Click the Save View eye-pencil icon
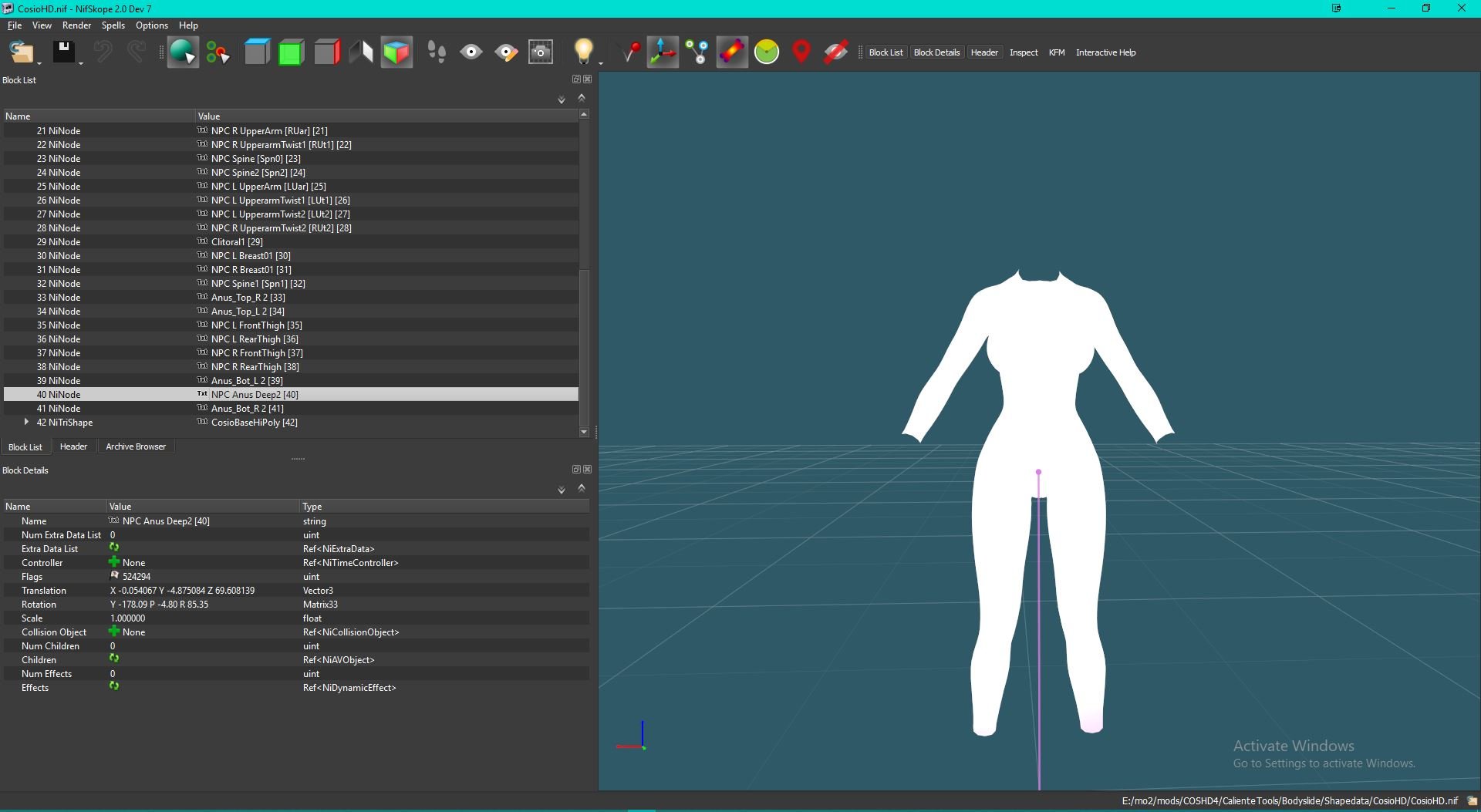The image size is (1481, 812). point(506,52)
